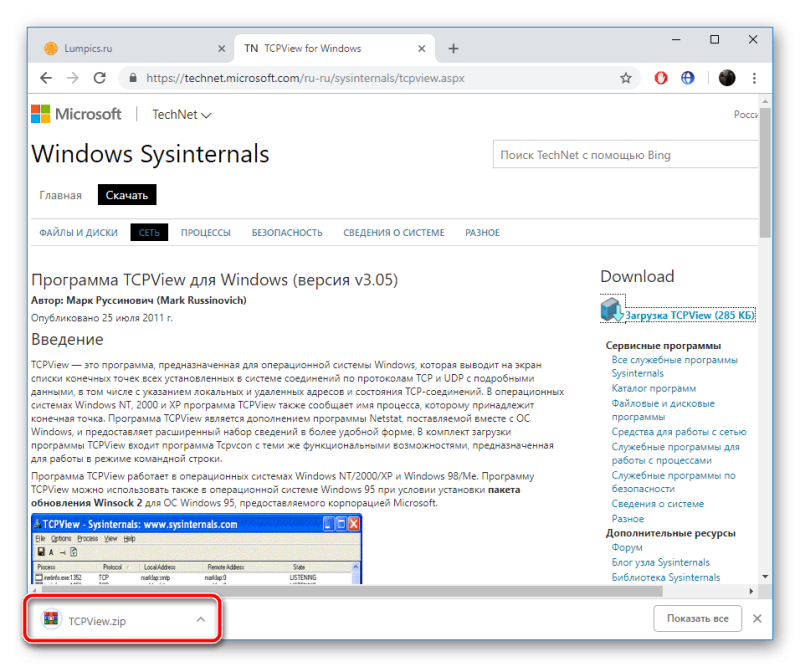Select the РАЗНОЕ category
800x667 pixels.
[x=482, y=233]
